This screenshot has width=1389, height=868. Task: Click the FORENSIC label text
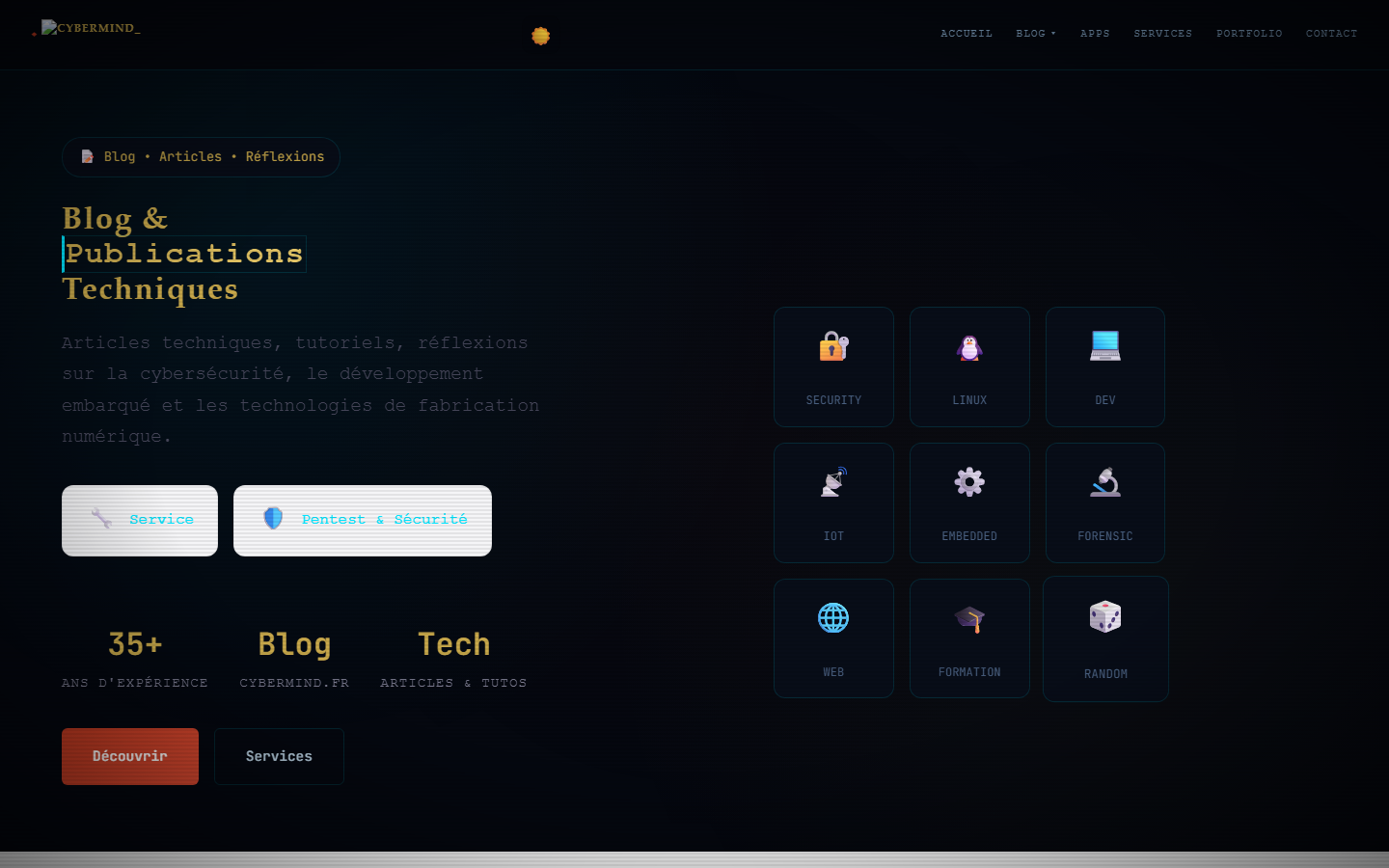tap(1105, 536)
